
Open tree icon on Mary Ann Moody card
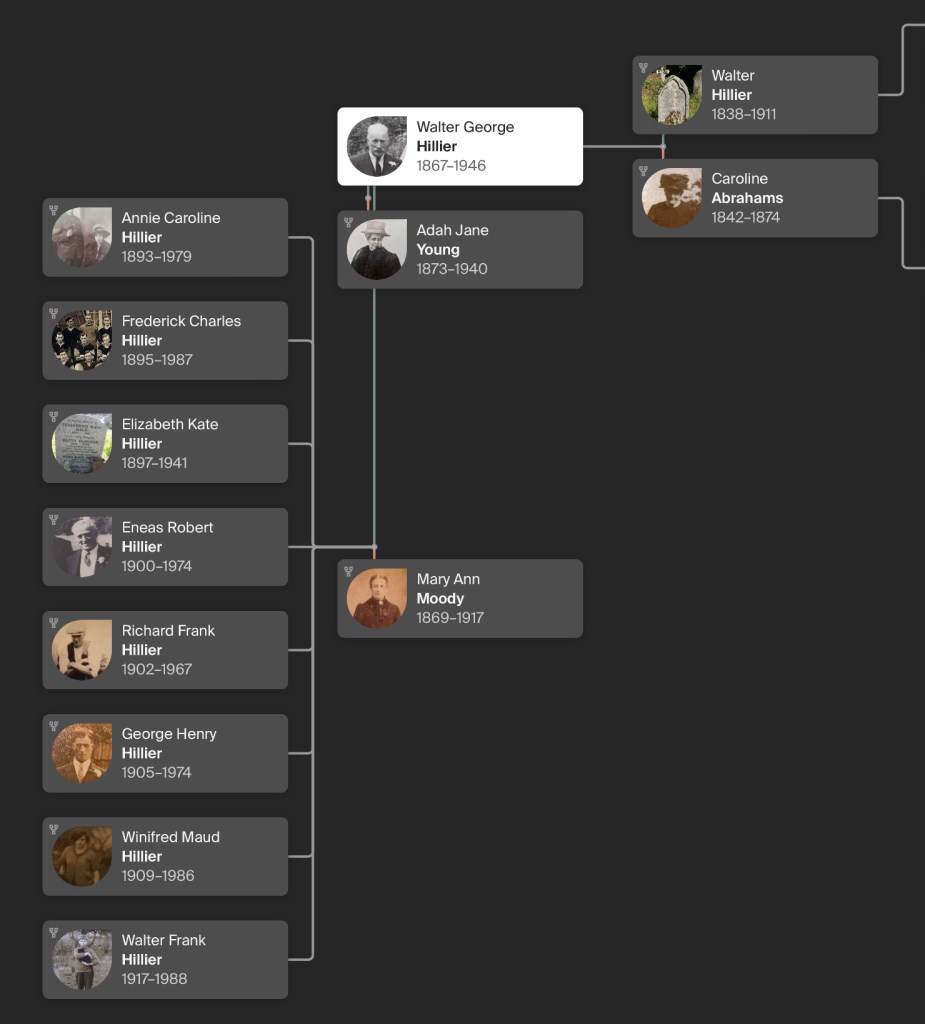click(x=349, y=571)
